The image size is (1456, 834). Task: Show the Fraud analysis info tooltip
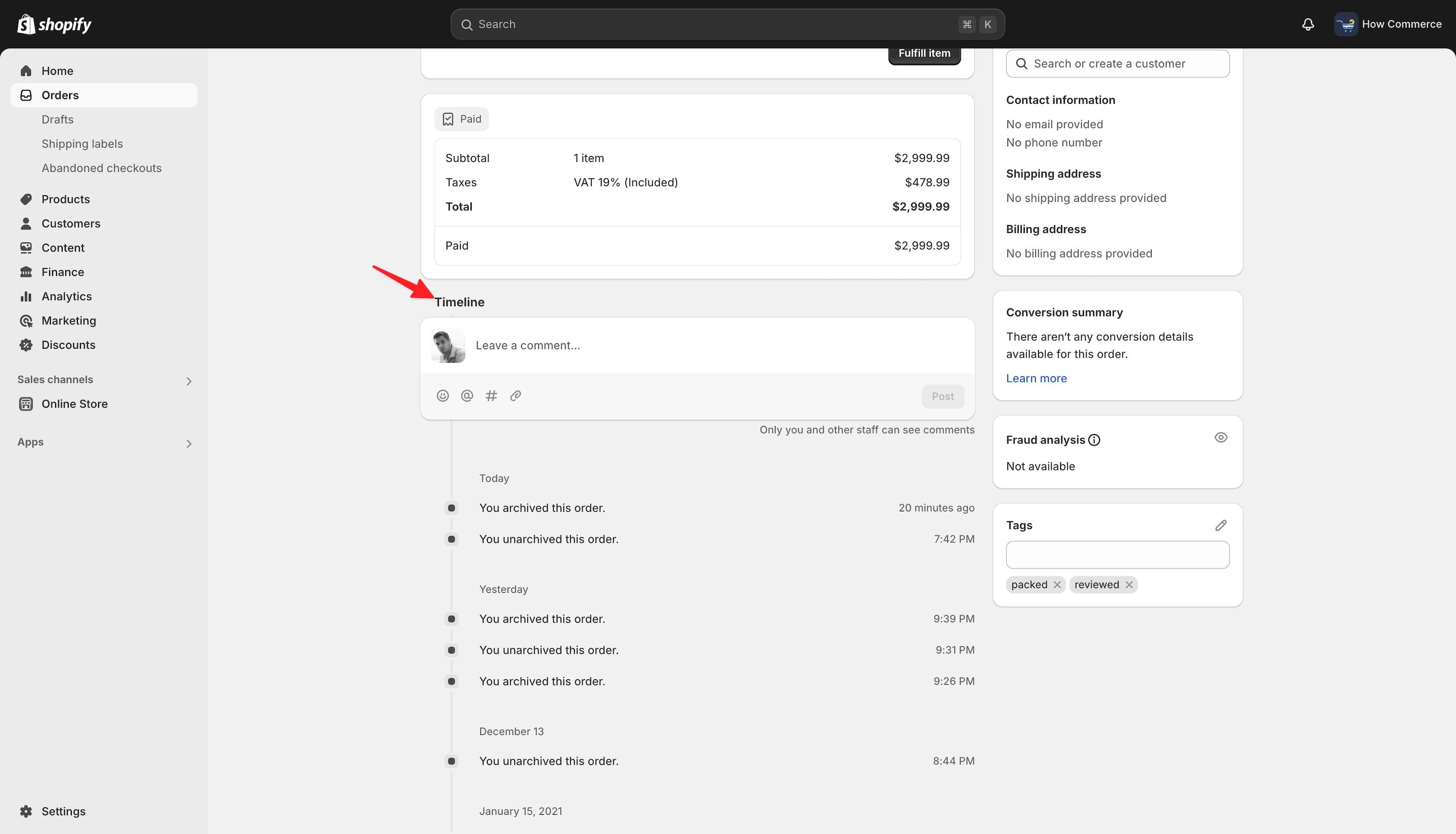click(1094, 440)
